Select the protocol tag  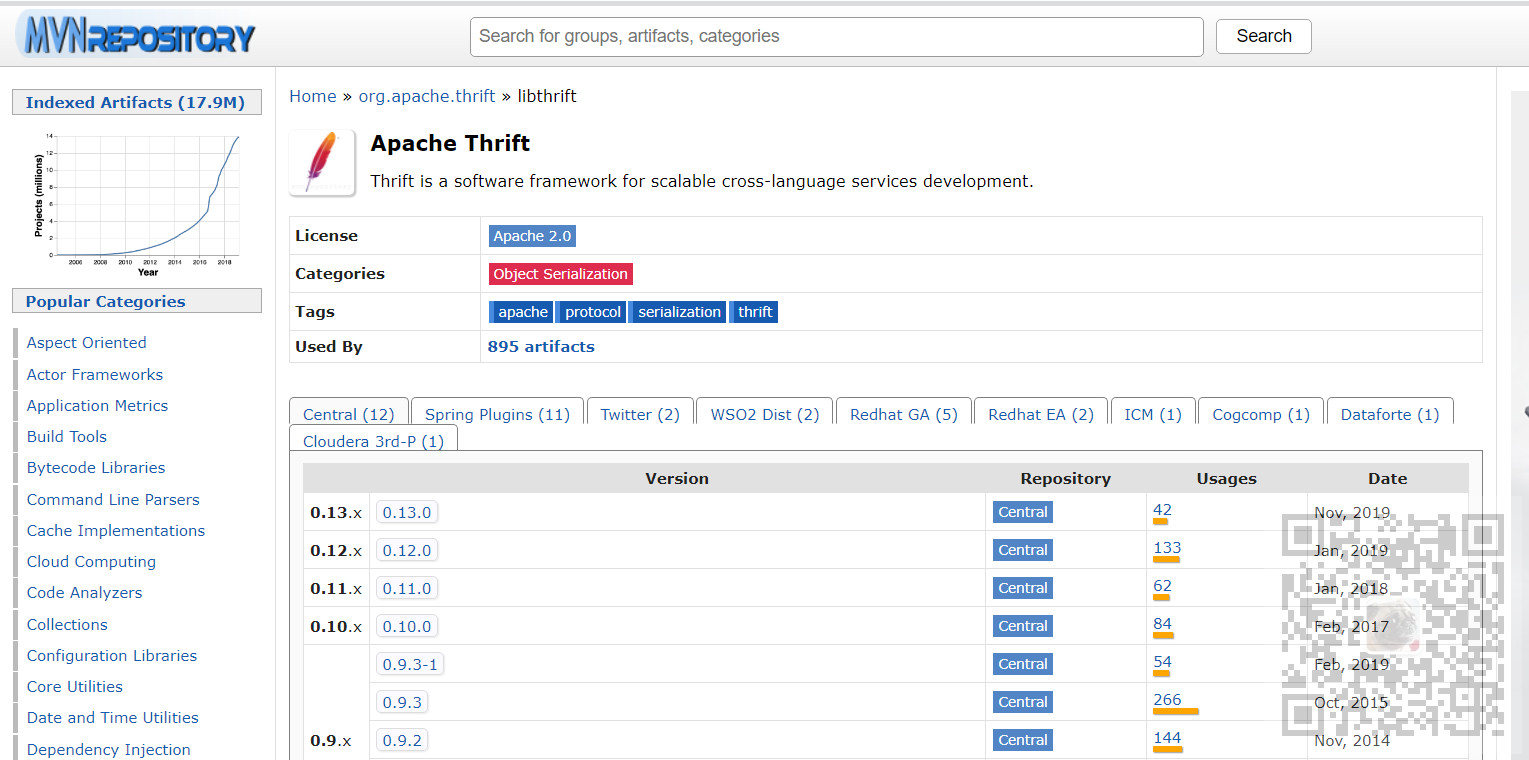click(x=591, y=312)
